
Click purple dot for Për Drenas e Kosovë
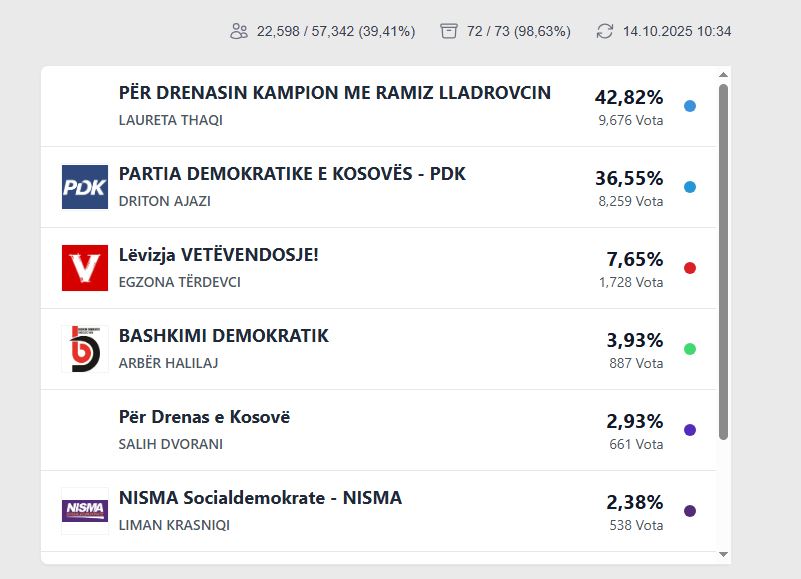(690, 430)
